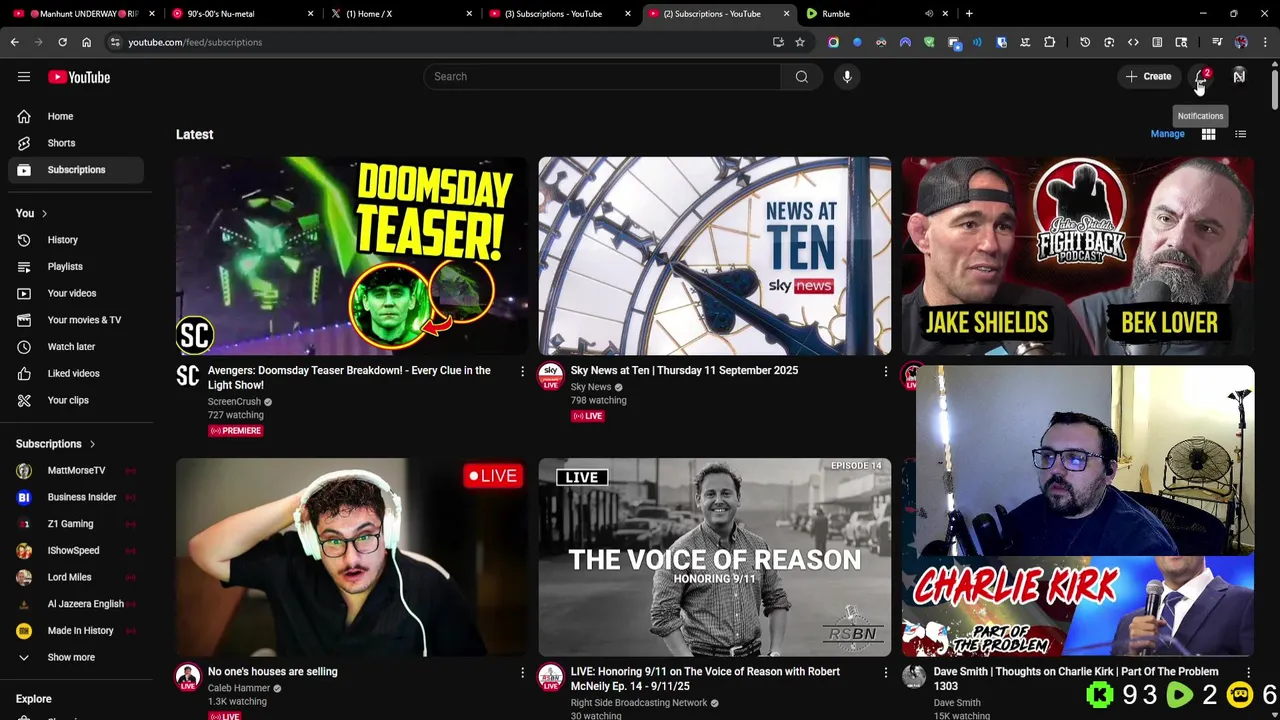Image resolution: width=1280 pixels, height=720 pixels.
Task: Reload the current page
Action: coord(62,42)
